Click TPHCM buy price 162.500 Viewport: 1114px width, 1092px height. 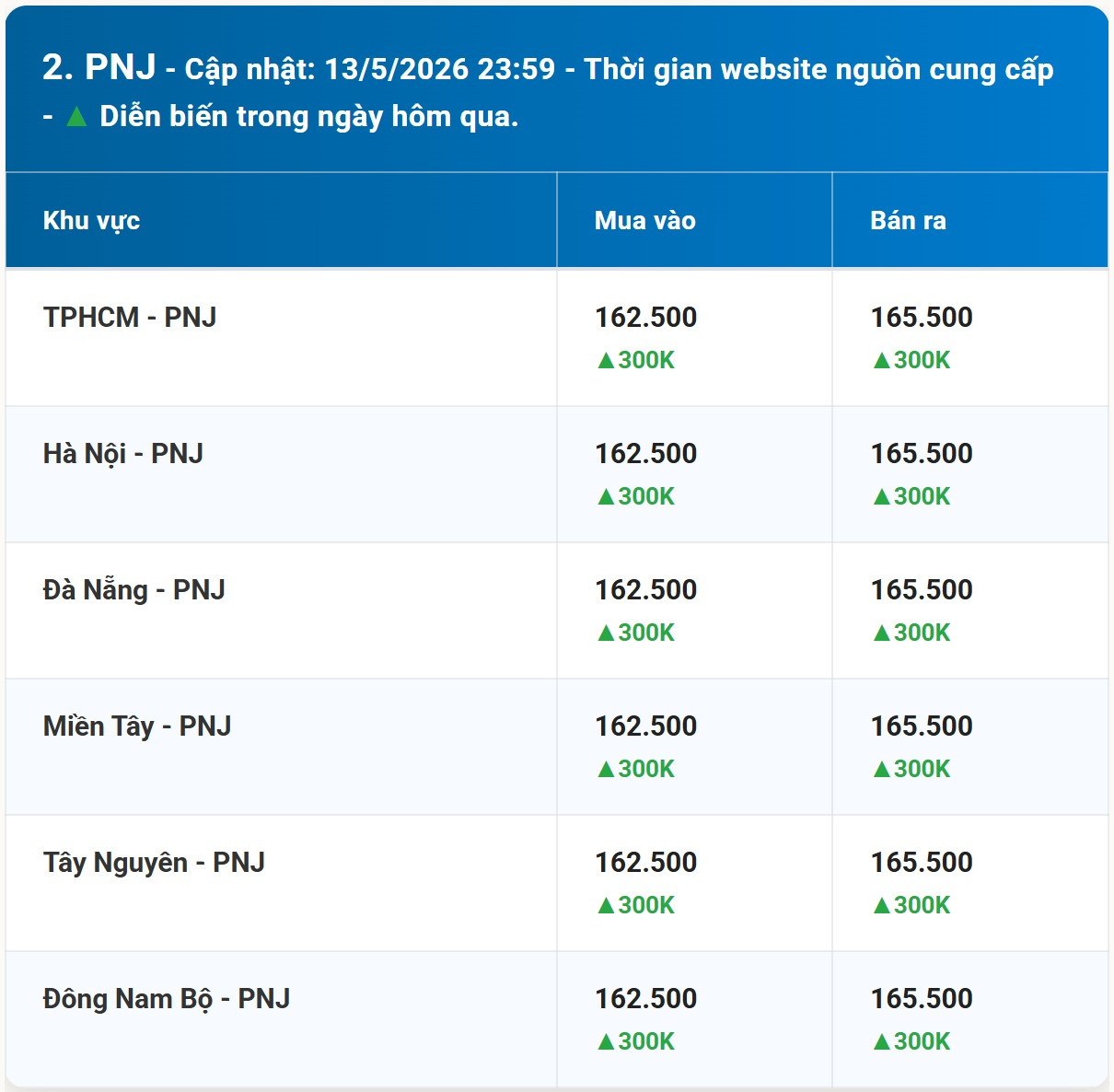coord(645,318)
